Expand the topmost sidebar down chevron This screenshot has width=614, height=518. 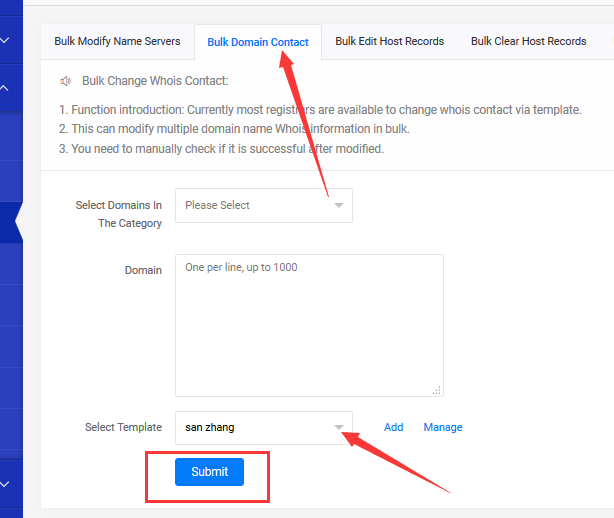(5, 40)
